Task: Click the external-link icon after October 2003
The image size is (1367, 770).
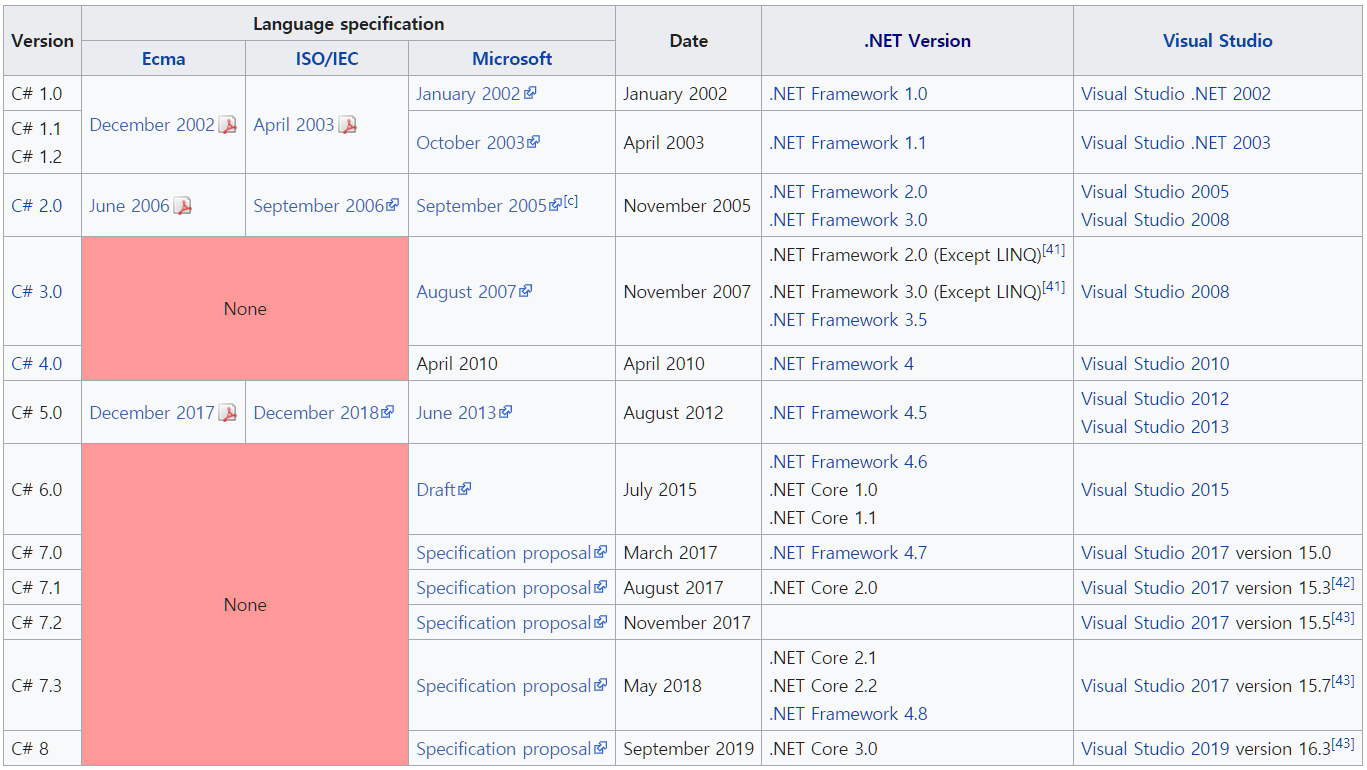Action: (534, 142)
